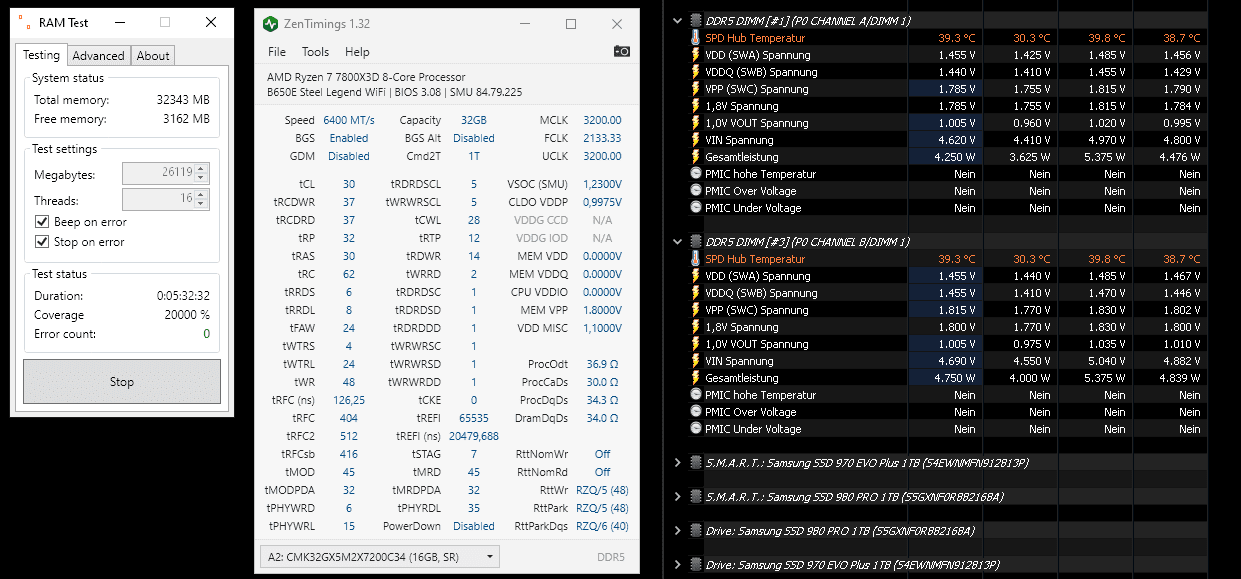This screenshot has height=579, width=1241.
Task: Open the Tools menu in ZenTimings
Action: click(x=315, y=52)
